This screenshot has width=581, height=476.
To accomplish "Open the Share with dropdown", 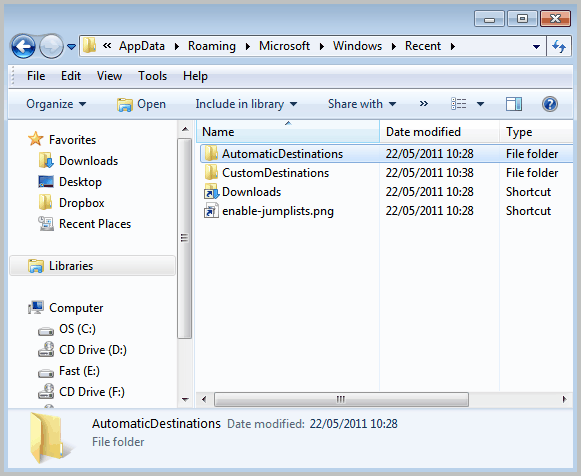I will click(x=362, y=104).
